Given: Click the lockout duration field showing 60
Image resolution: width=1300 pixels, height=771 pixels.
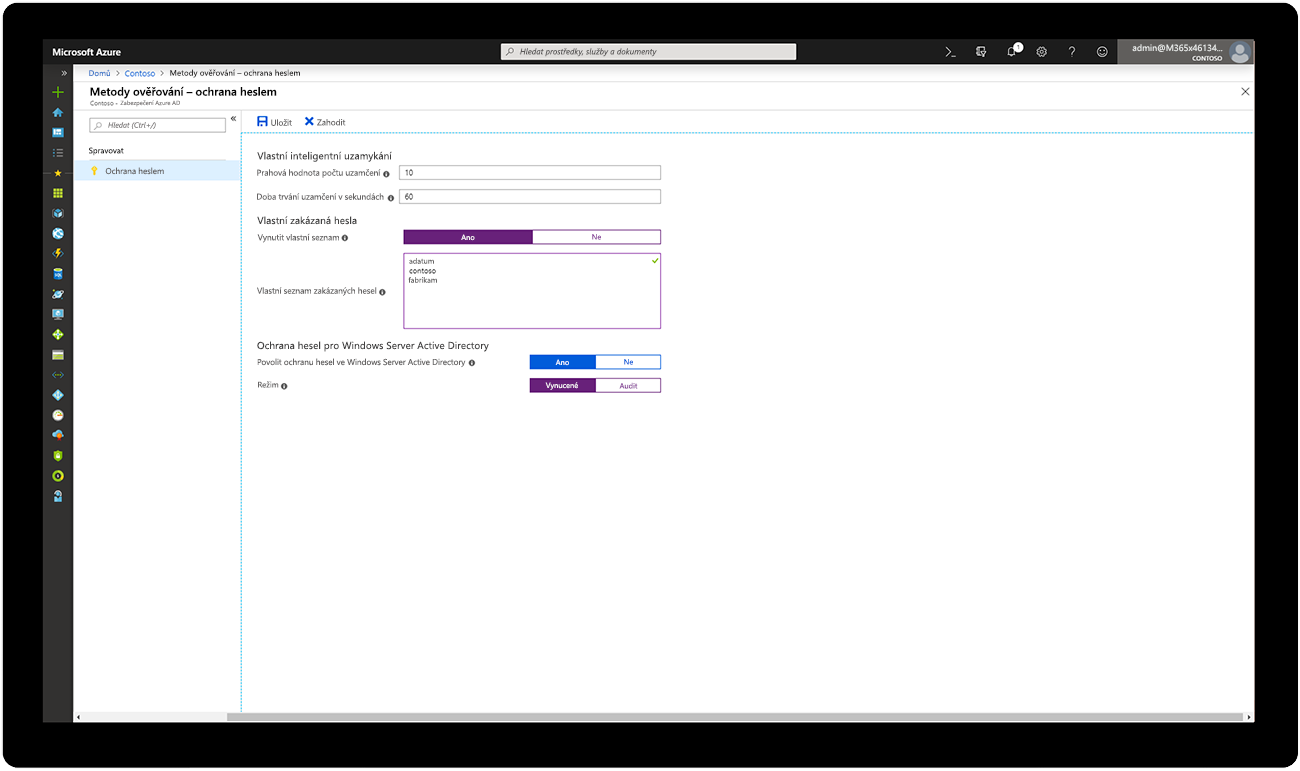Looking at the screenshot, I should (530, 197).
